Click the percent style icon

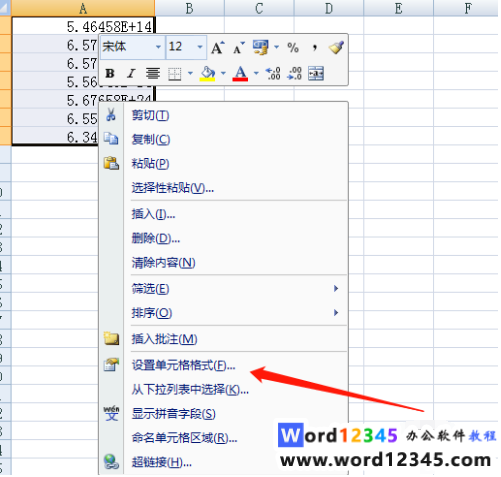[293, 48]
